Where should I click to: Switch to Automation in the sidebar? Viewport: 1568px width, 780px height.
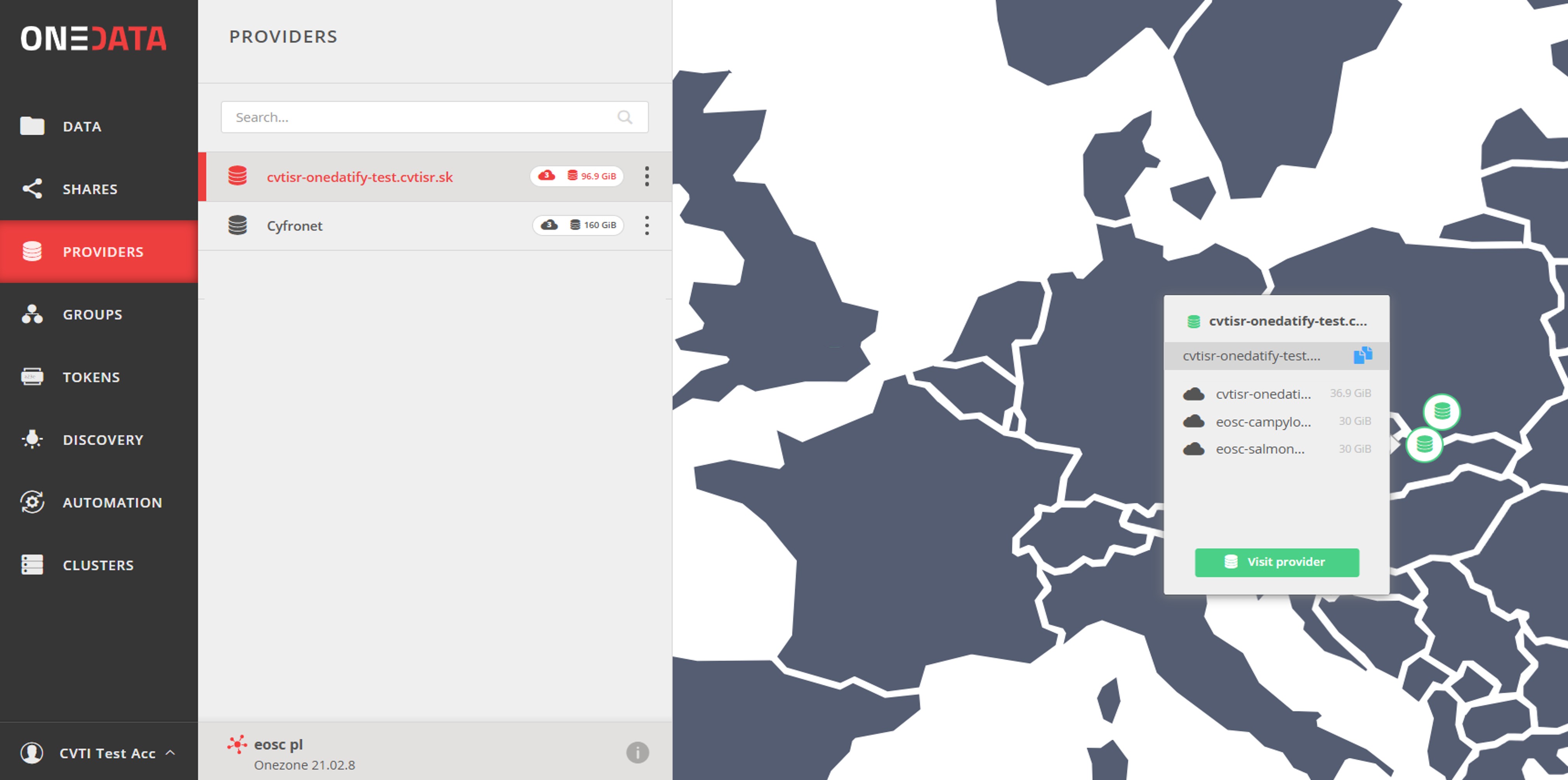click(112, 503)
